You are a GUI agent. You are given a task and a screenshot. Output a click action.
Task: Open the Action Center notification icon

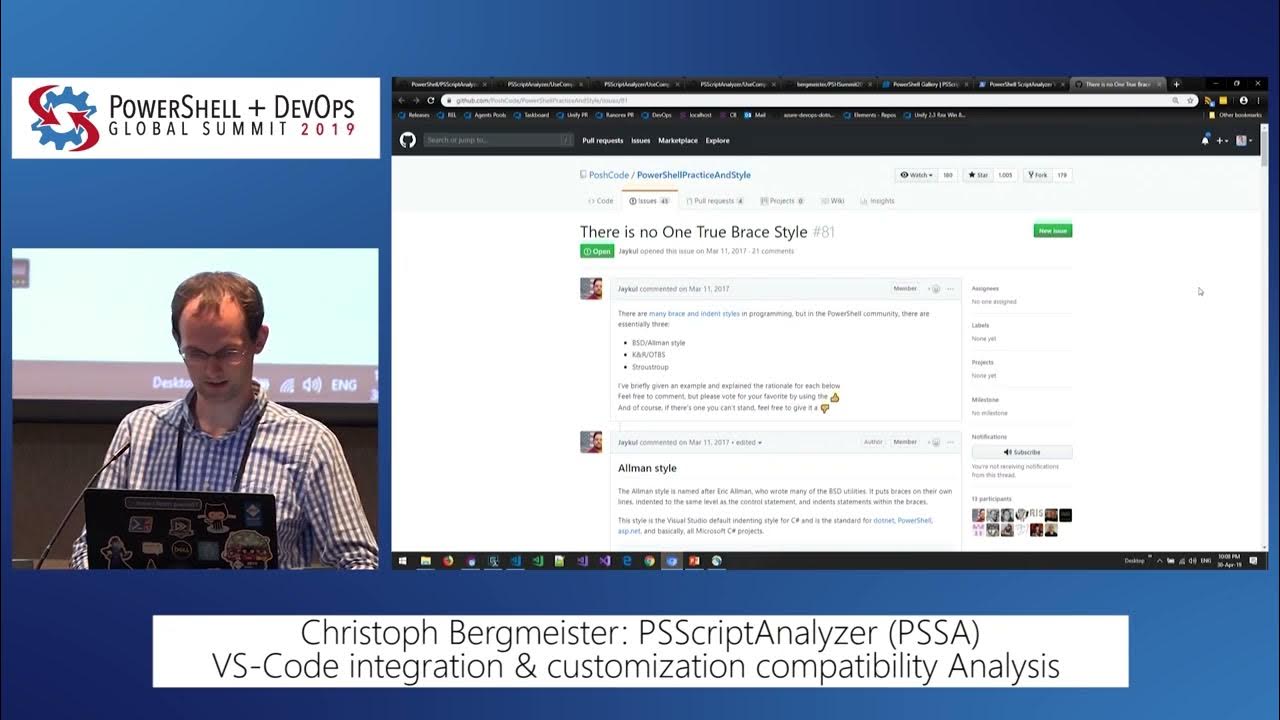(1253, 561)
